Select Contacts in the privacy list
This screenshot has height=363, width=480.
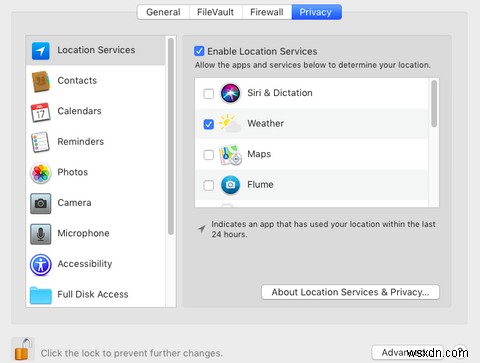(96, 81)
